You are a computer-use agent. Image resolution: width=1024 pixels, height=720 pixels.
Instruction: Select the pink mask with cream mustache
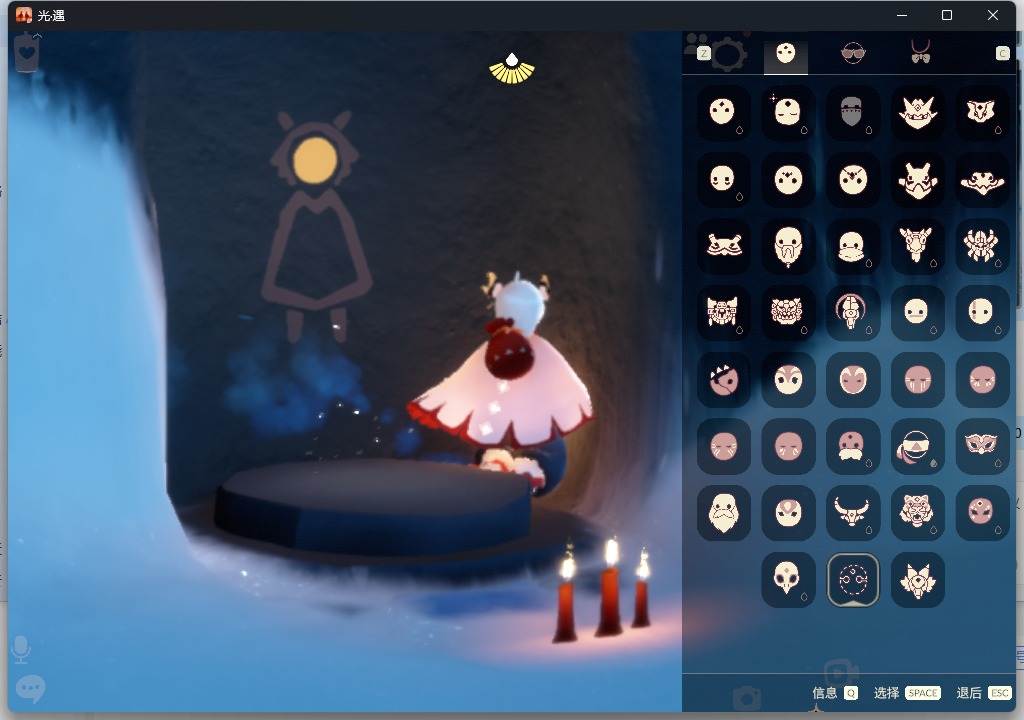(852, 446)
